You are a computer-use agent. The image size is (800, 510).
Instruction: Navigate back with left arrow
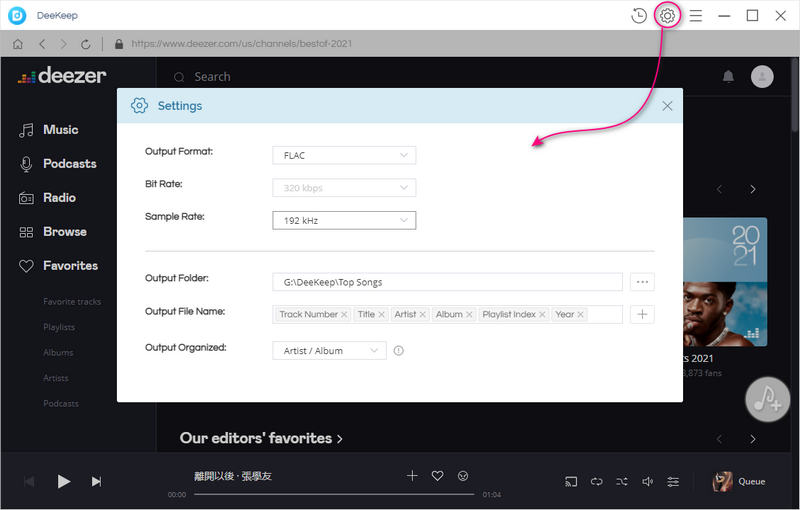[42, 44]
